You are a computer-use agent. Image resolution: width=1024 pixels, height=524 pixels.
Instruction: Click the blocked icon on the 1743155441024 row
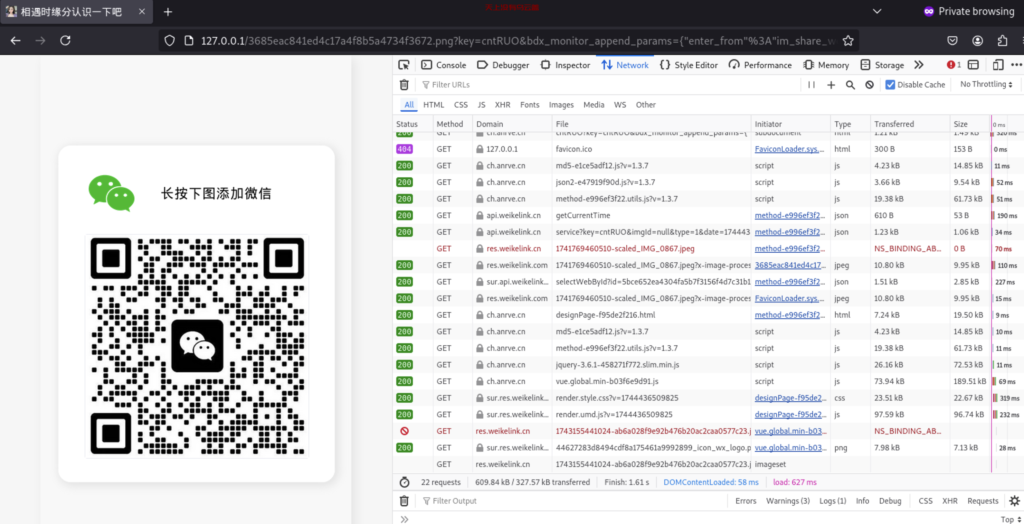click(404, 431)
